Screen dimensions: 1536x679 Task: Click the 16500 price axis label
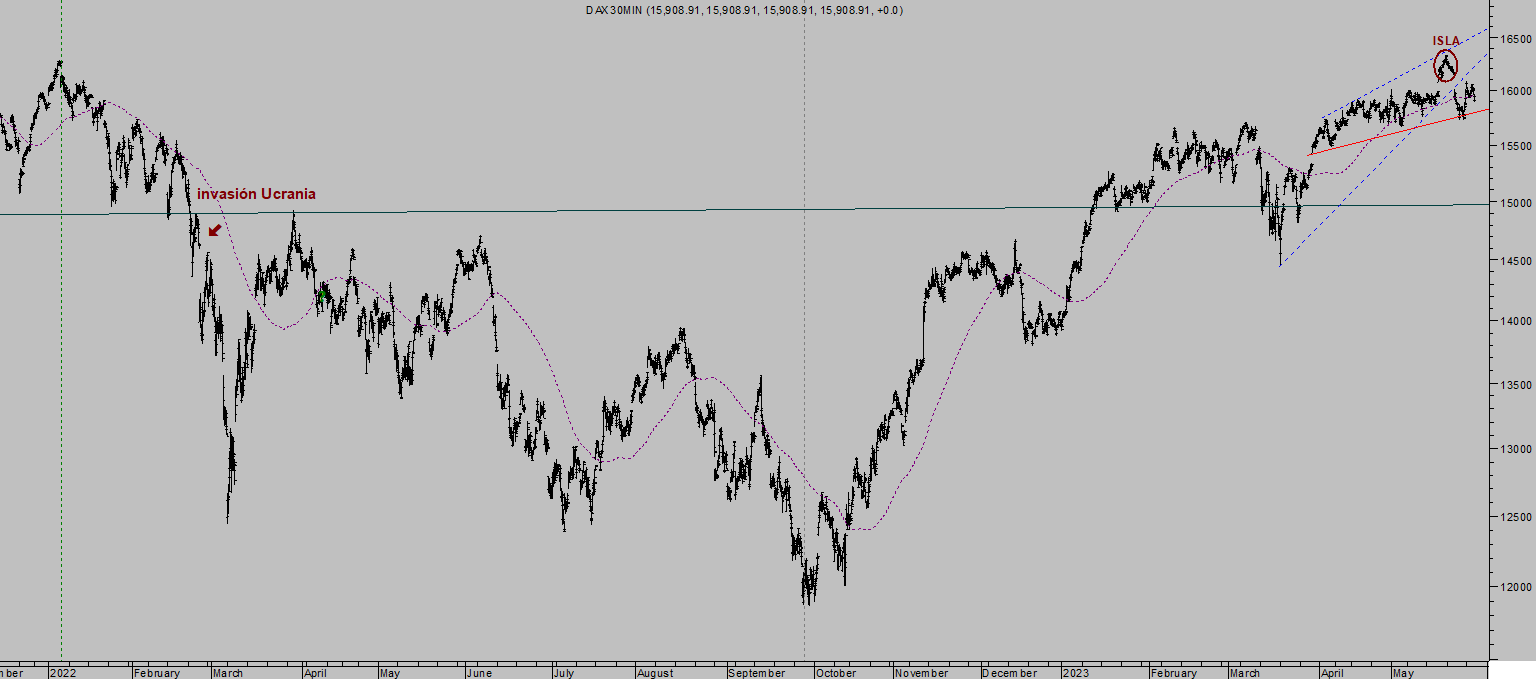click(1514, 39)
